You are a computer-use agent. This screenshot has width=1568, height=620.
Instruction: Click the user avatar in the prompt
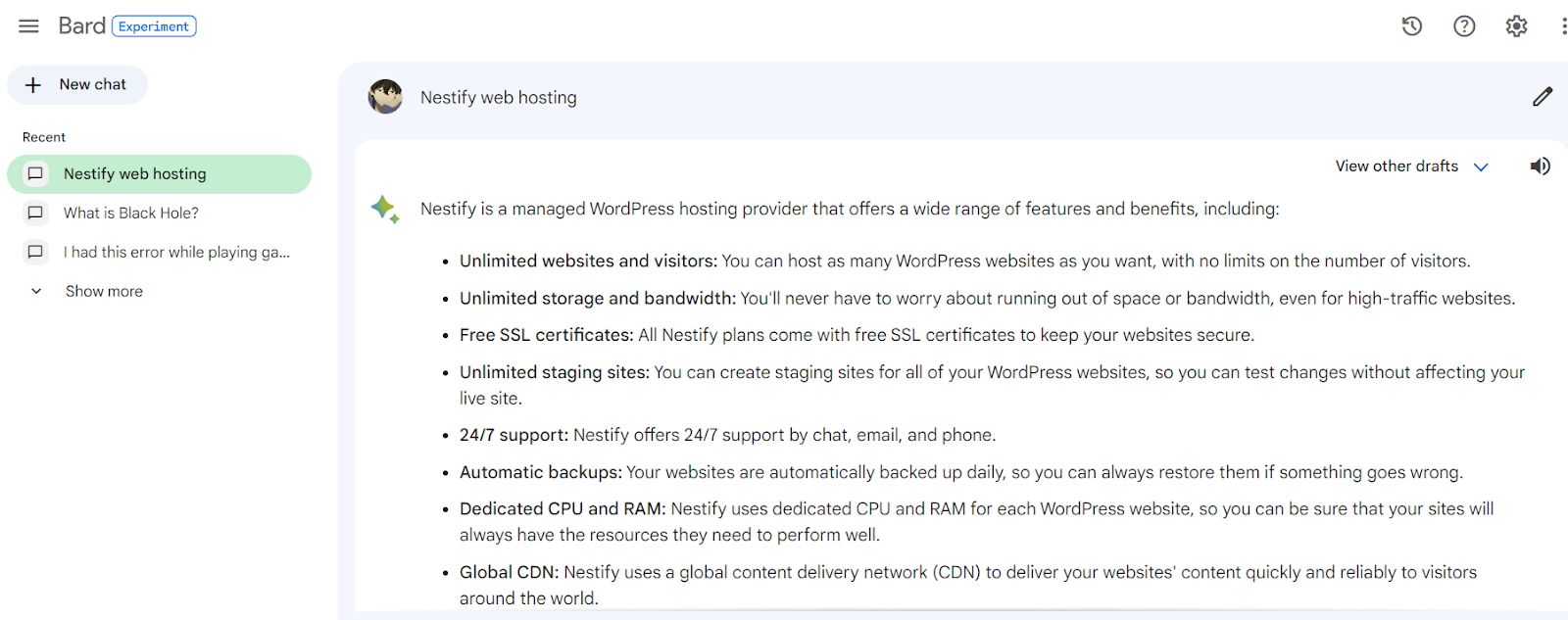385,97
